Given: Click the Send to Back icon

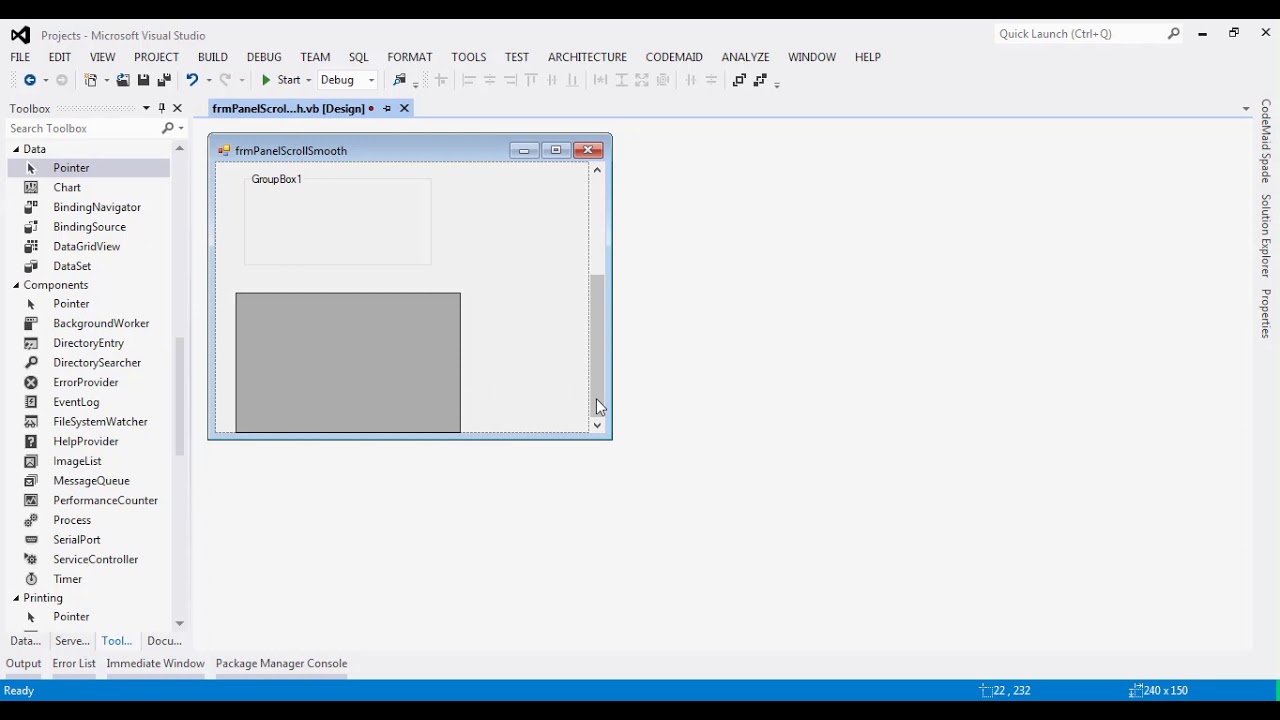Looking at the screenshot, I should click(x=760, y=80).
